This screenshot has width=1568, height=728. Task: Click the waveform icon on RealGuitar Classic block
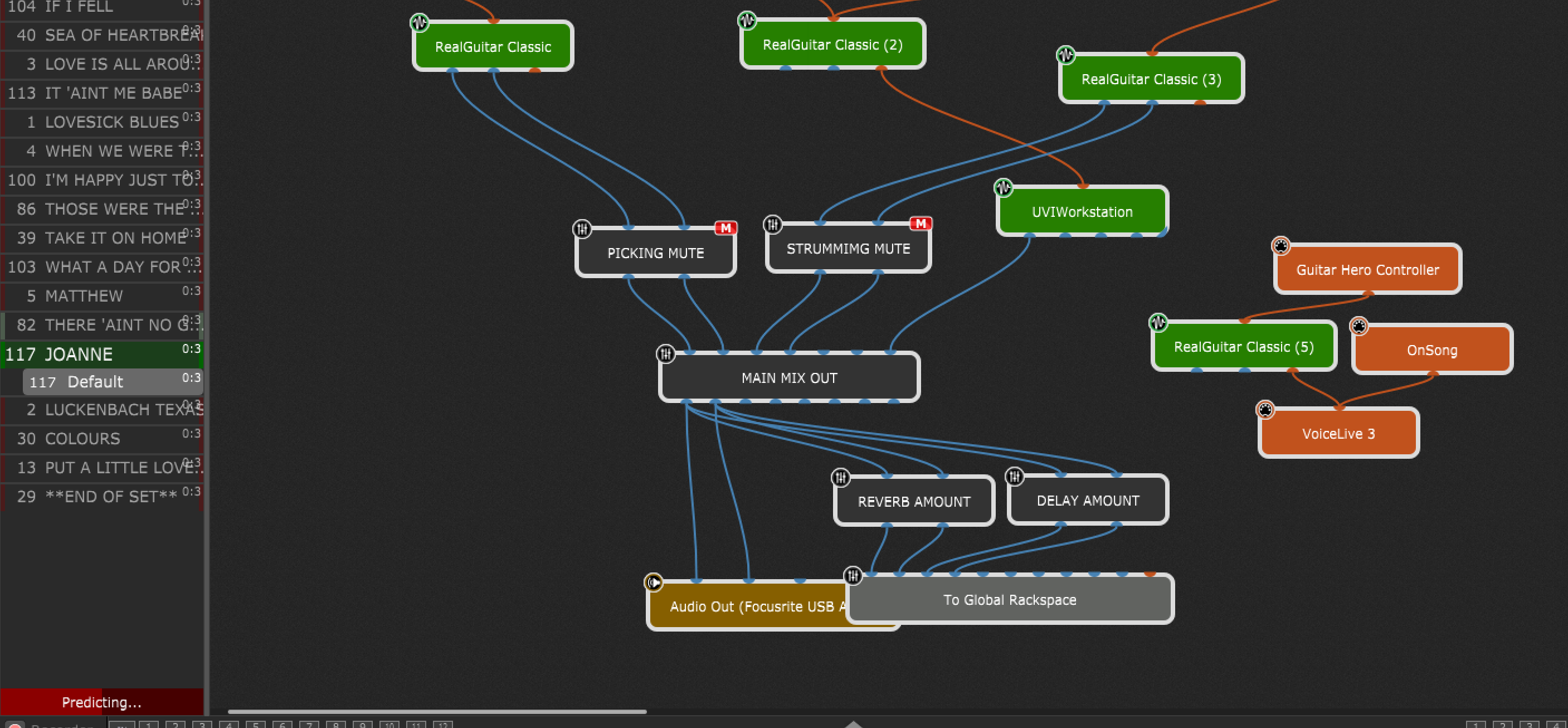420,23
